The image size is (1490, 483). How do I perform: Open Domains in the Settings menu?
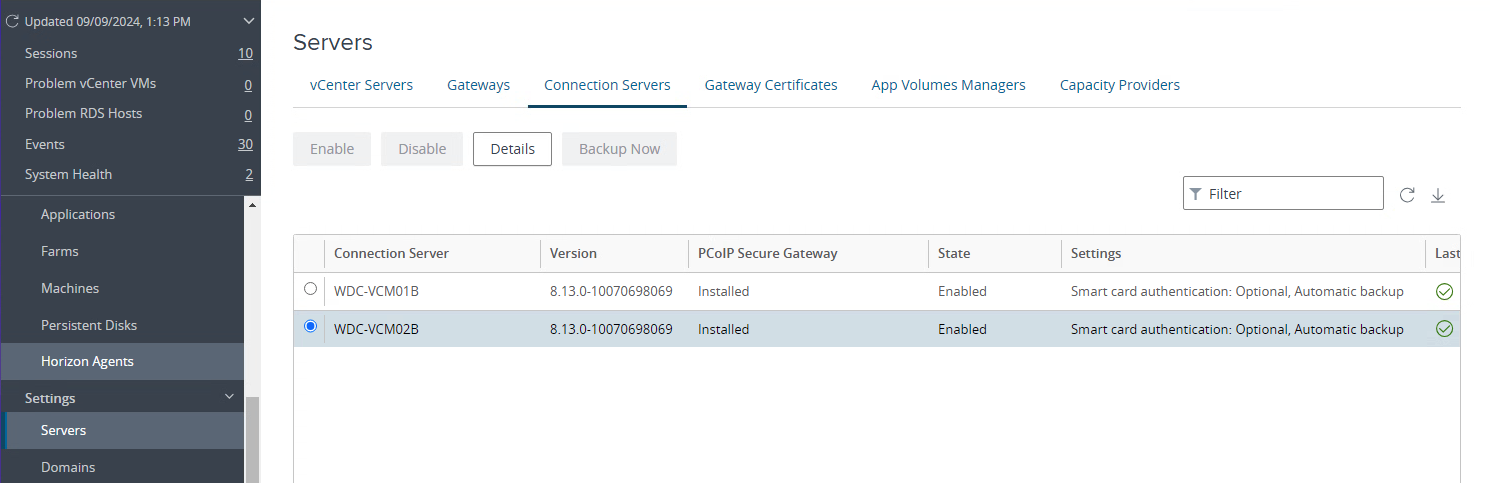click(x=68, y=467)
